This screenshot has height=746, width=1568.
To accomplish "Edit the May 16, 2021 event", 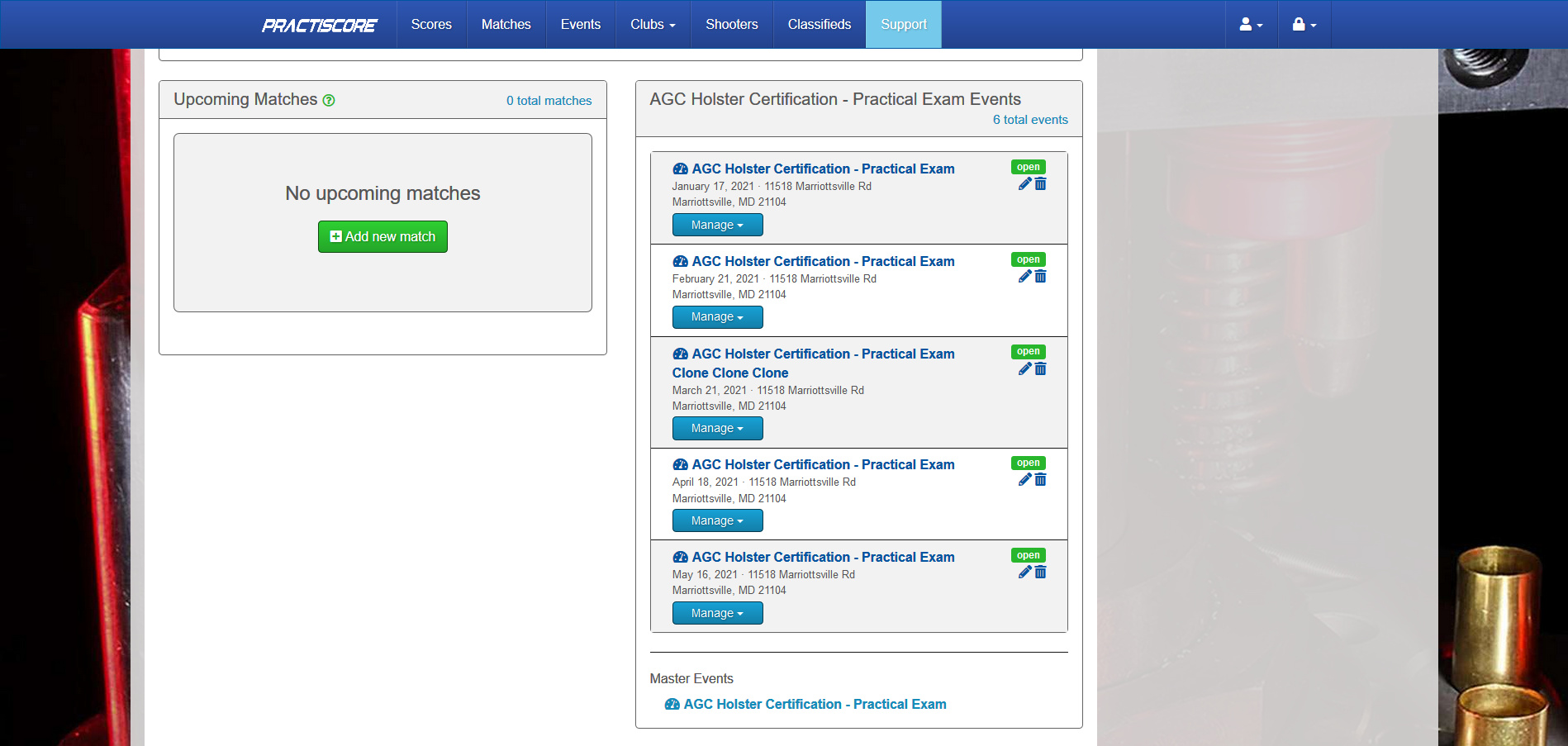I will 1024,573.
